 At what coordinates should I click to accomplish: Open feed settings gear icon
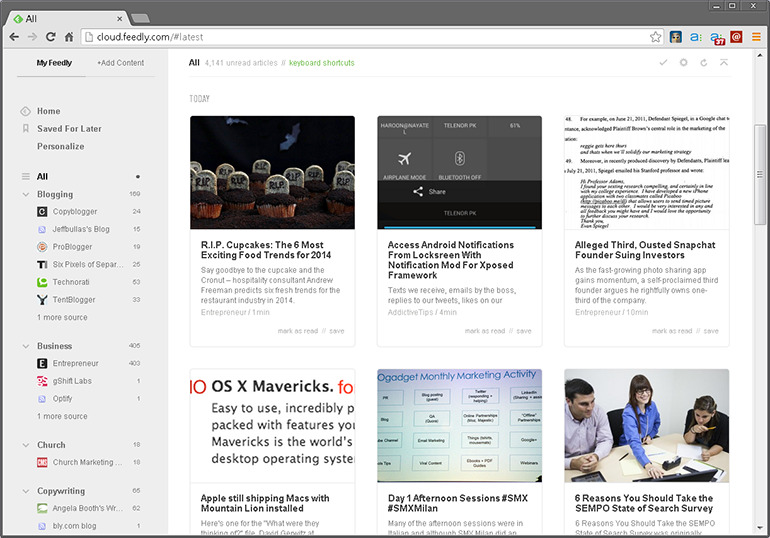click(x=684, y=63)
